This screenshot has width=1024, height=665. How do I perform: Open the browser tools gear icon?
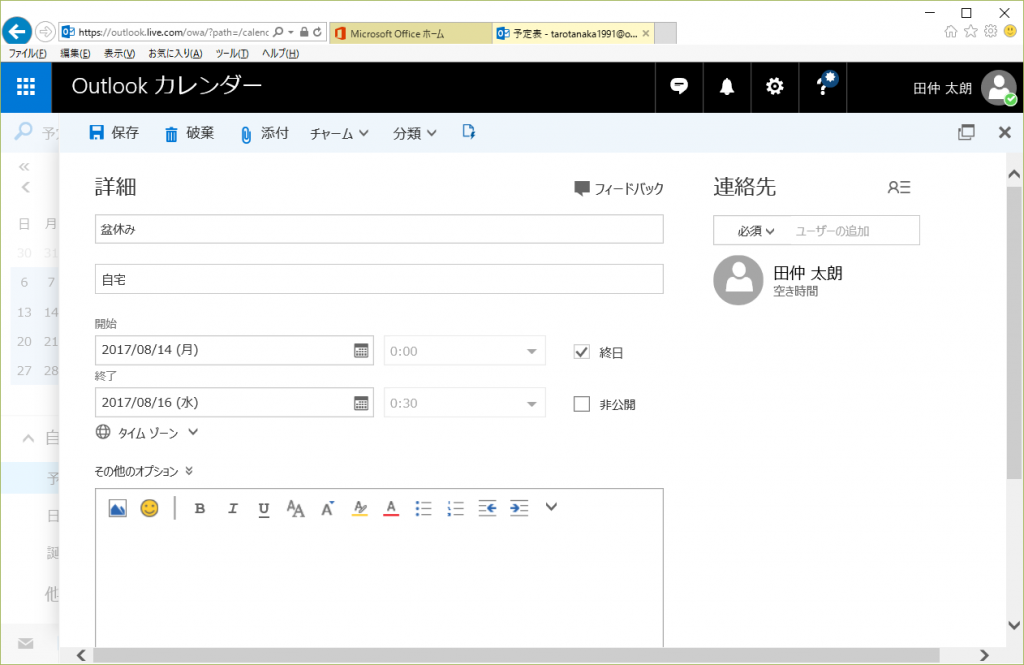point(991,31)
